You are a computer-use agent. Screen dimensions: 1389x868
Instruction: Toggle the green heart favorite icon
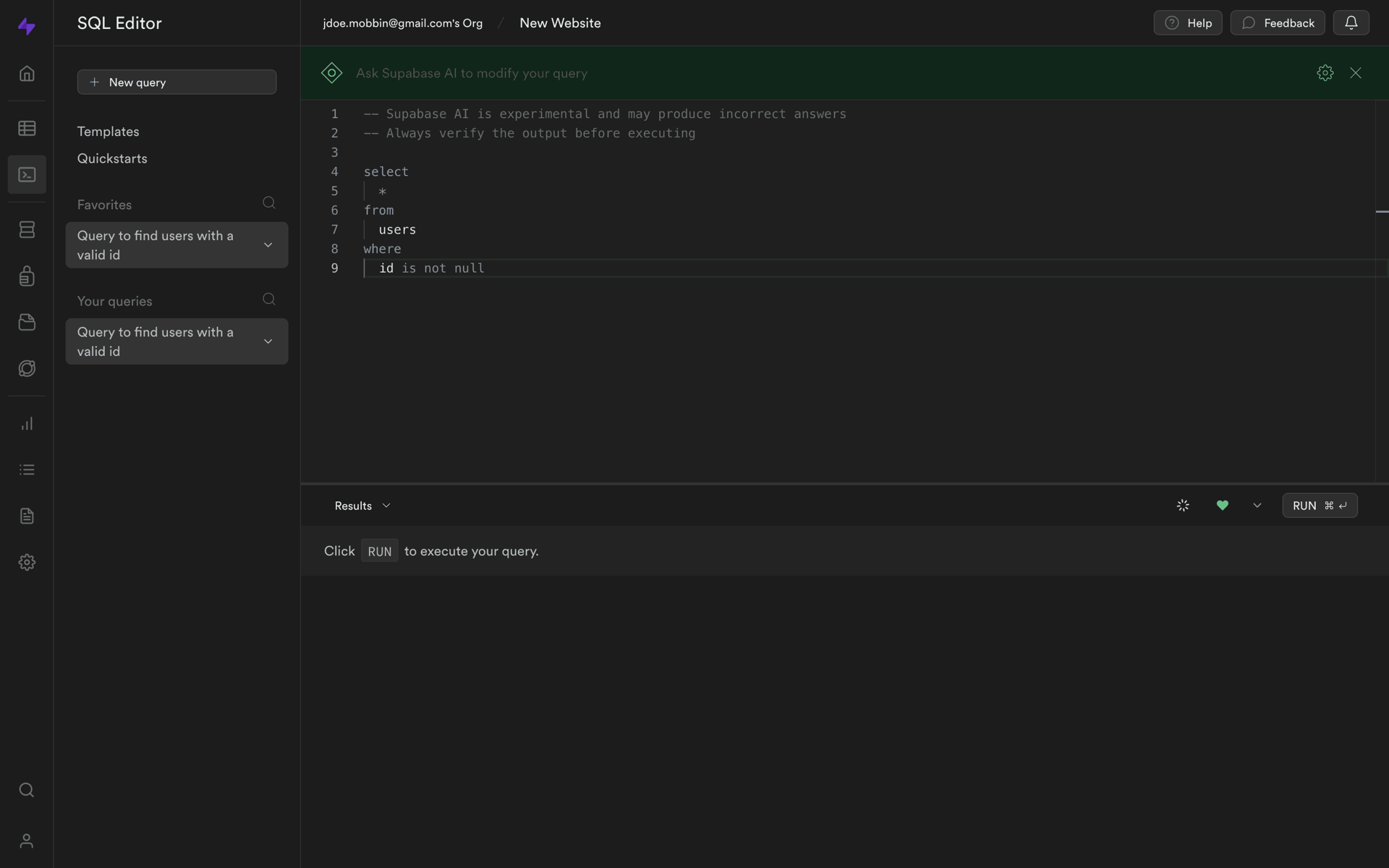(x=1222, y=506)
